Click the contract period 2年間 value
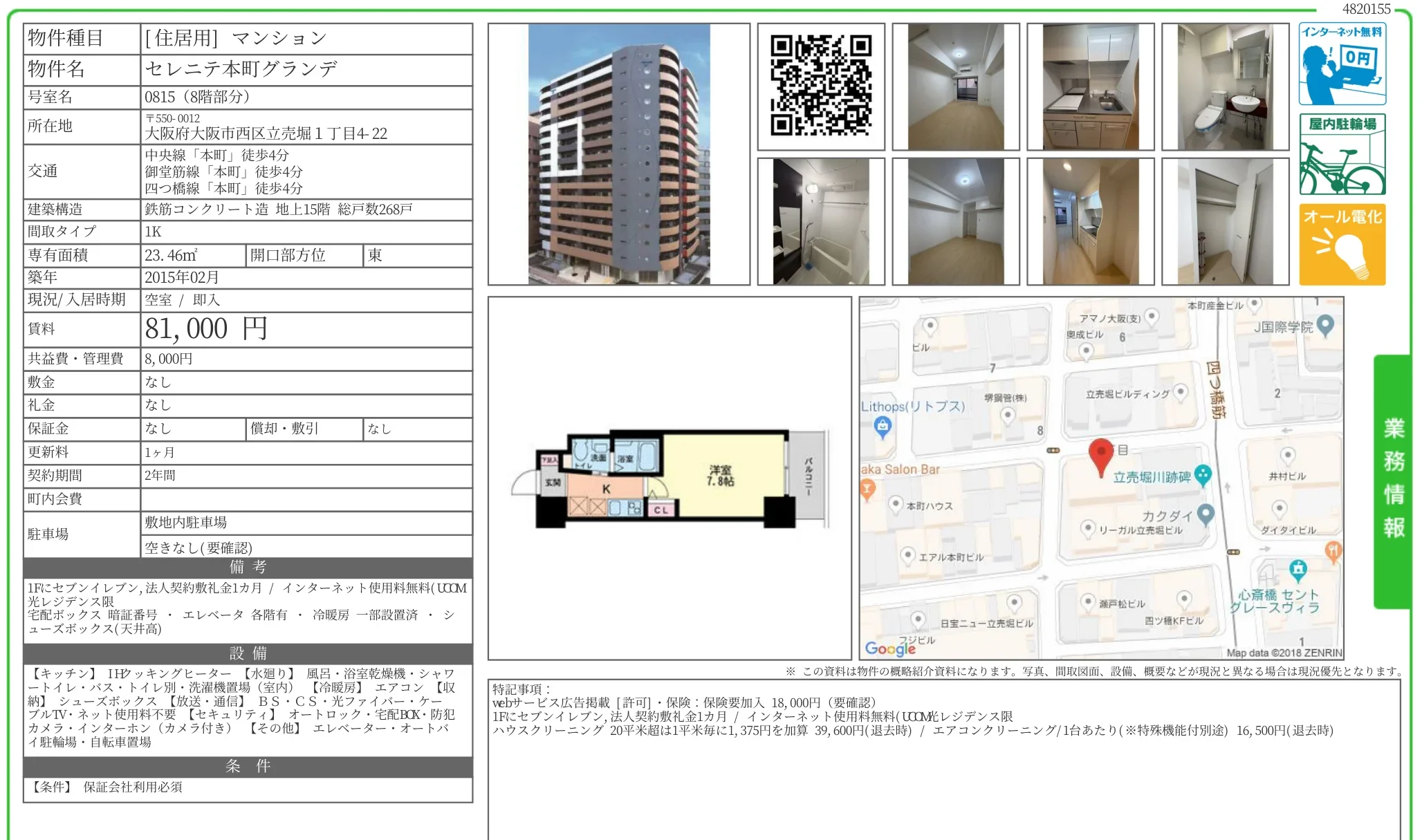1422x840 pixels. coord(160,475)
